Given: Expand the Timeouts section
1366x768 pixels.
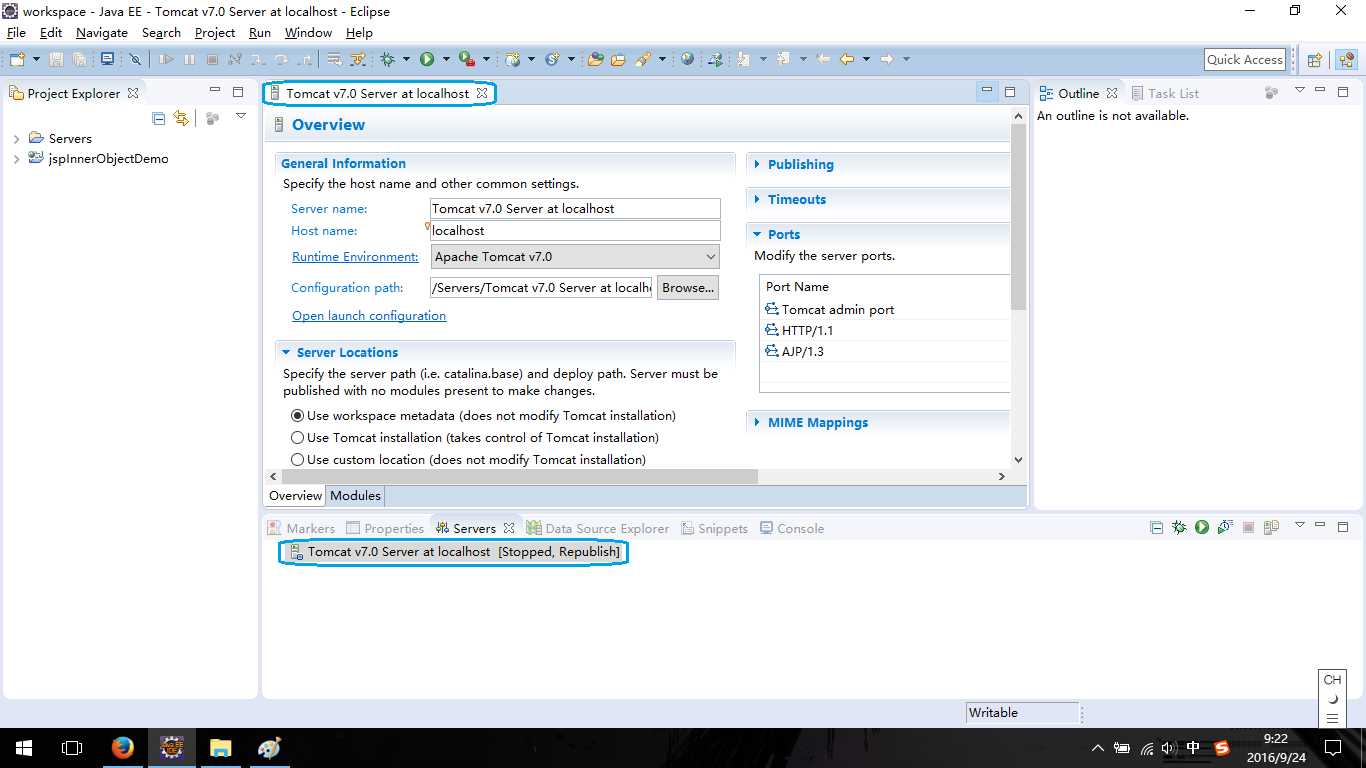Looking at the screenshot, I should point(757,199).
